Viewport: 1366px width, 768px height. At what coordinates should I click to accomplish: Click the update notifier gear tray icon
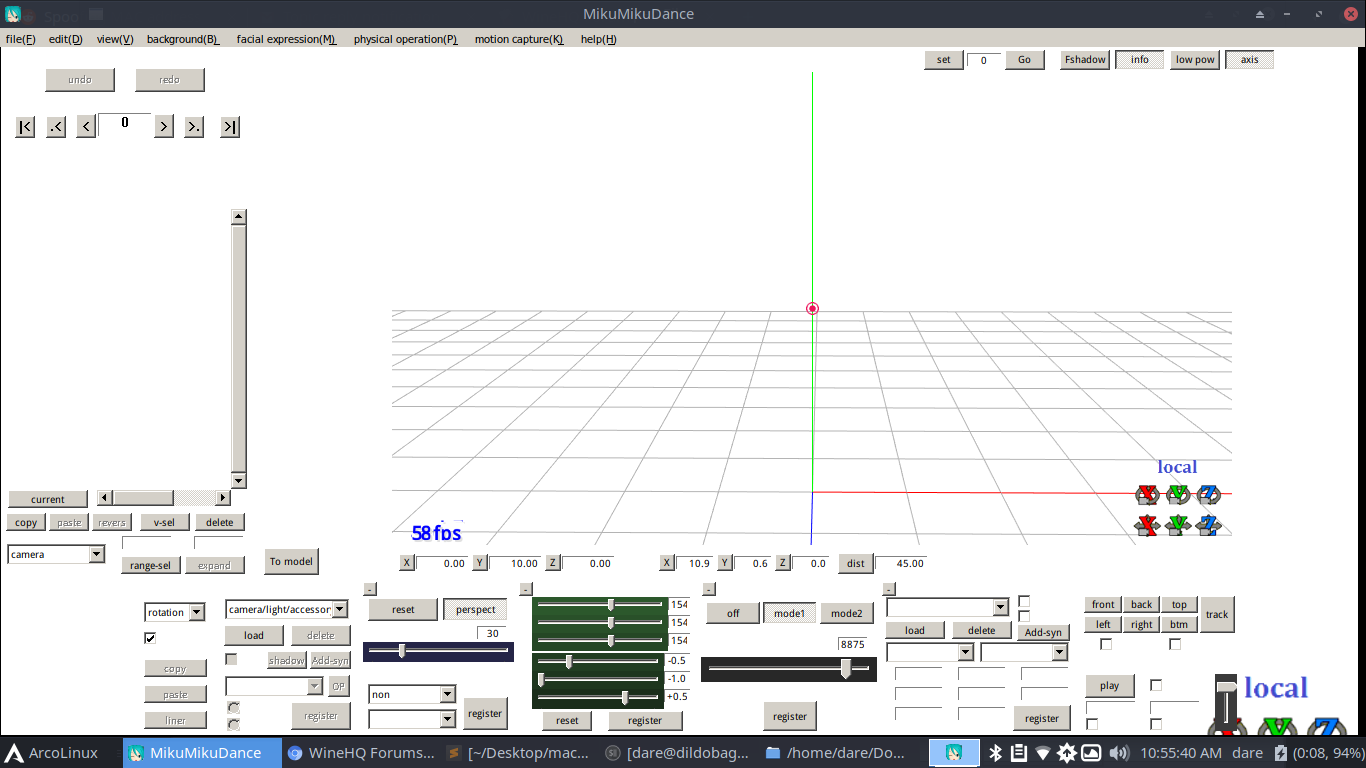[x=1067, y=753]
